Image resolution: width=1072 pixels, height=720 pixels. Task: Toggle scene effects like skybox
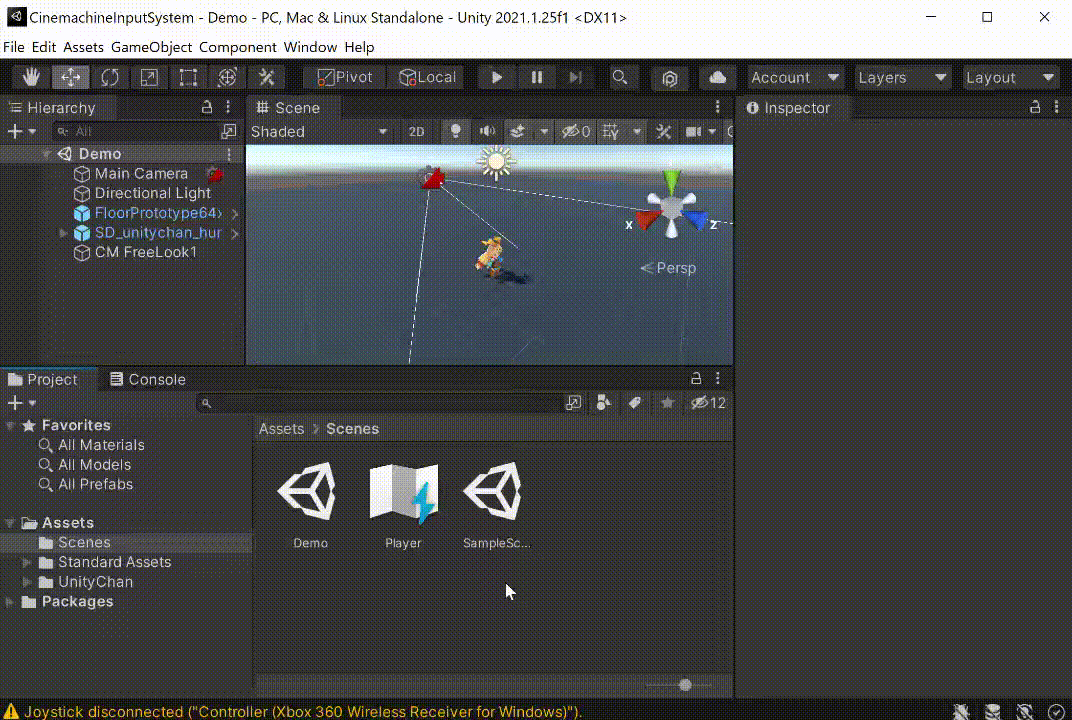pyautogui.click(x=518, y=131)
